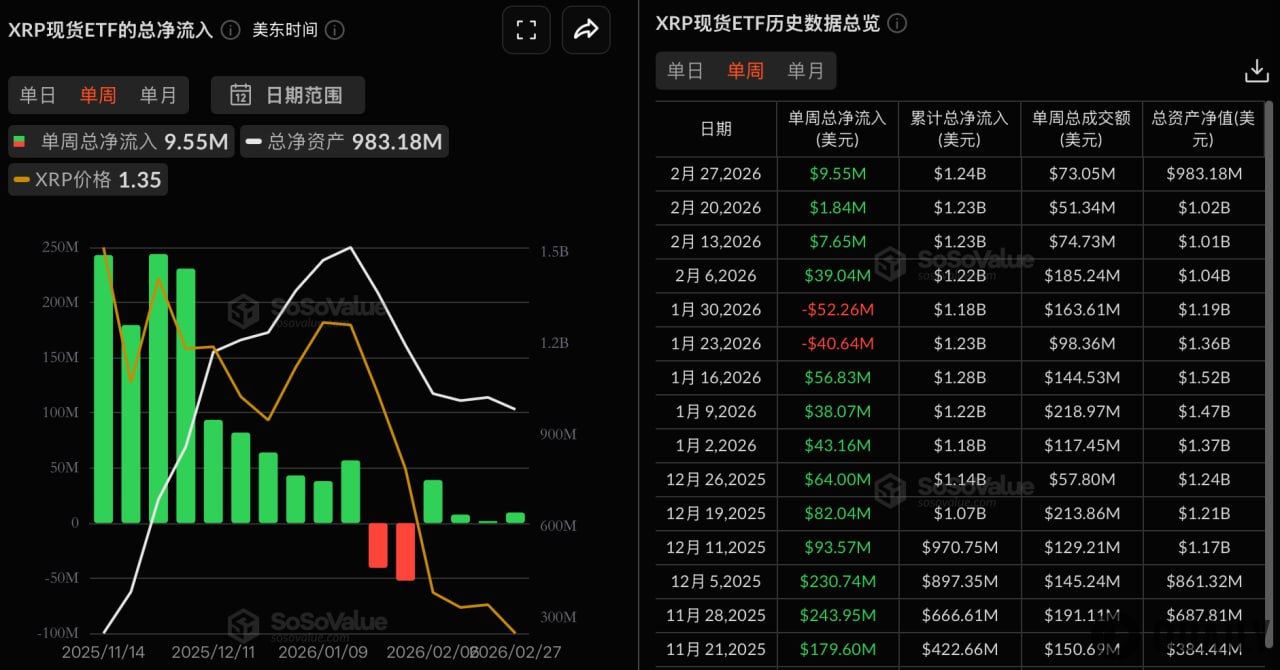Switch left chart to 单日 tab
Screen dimensions: 1280x670
click(x=38, y=95)
